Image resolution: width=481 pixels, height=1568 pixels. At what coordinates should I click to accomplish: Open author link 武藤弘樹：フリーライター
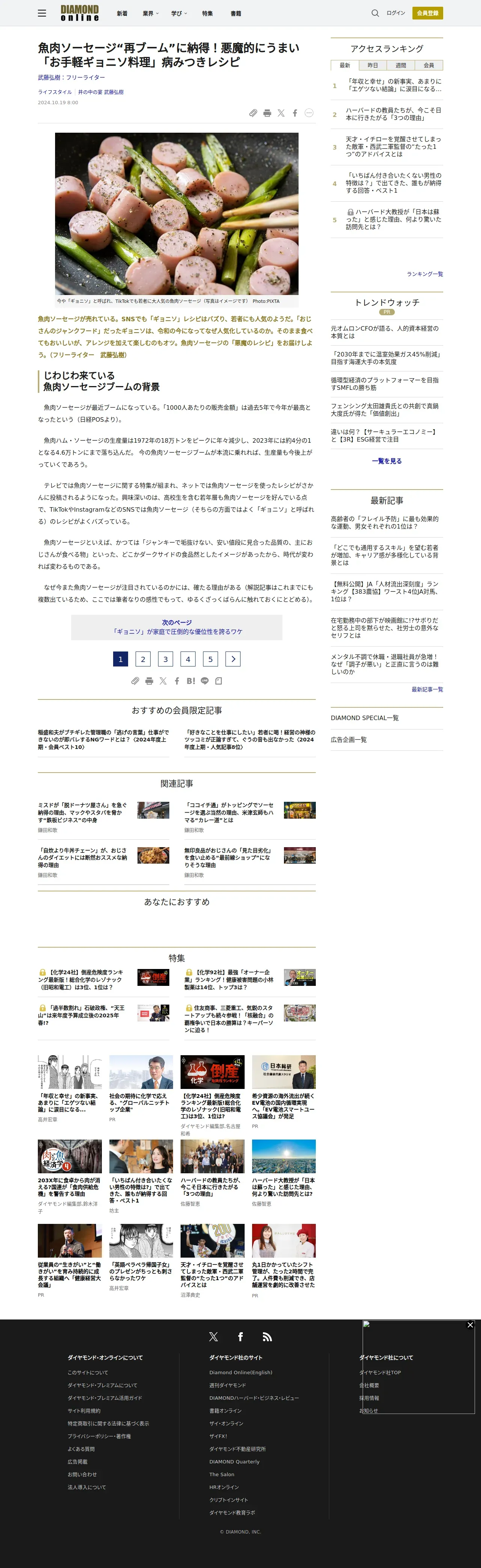pos(71,78)
